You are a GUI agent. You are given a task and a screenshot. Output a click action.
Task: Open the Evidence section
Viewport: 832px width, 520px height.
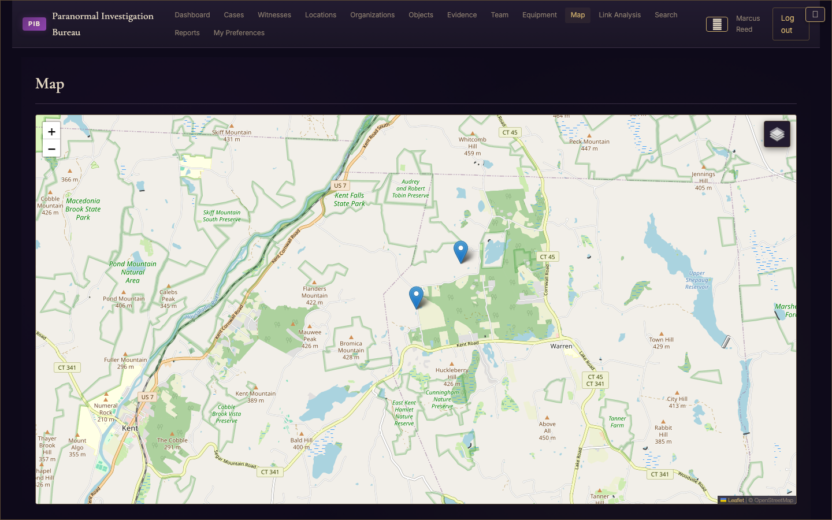tap(462, 15)
